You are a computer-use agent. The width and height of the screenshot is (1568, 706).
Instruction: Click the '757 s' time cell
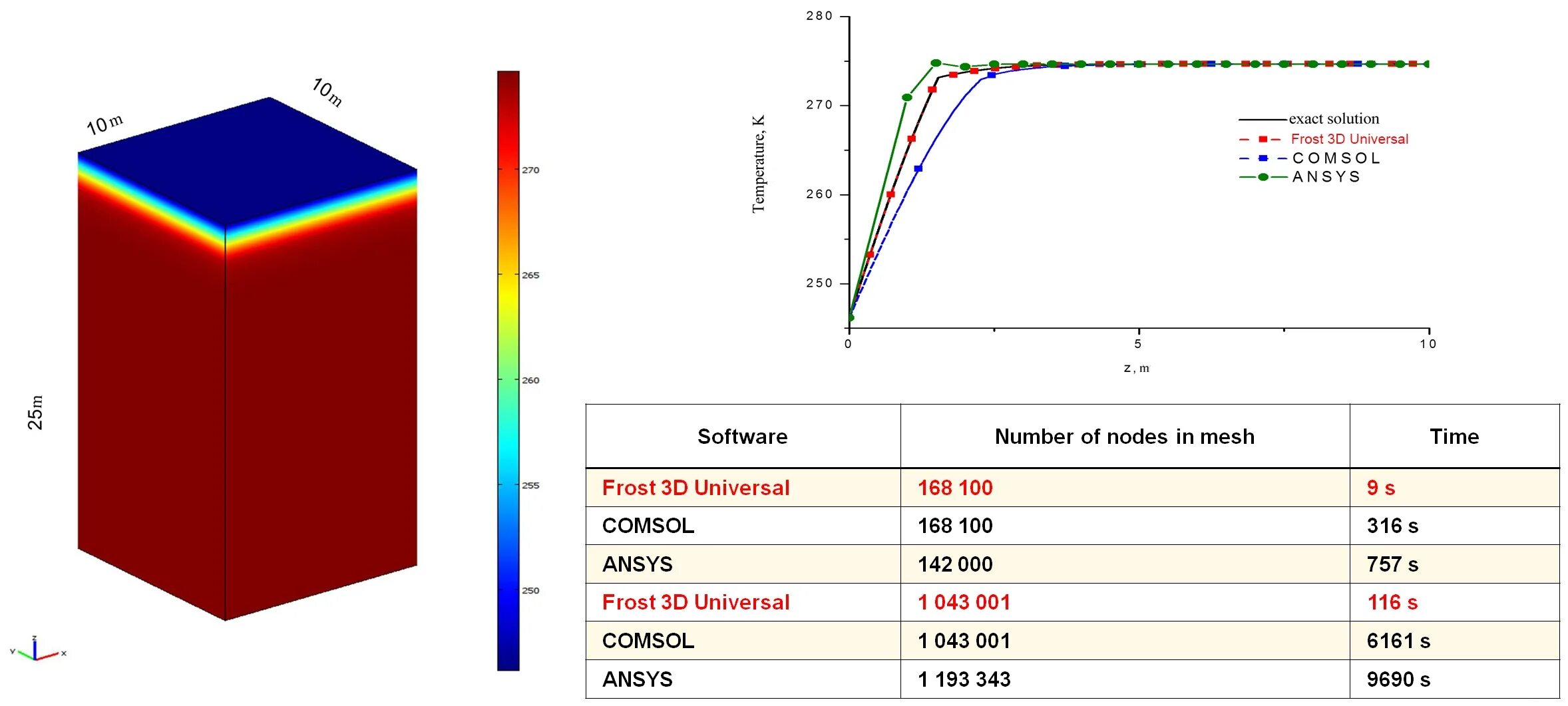click(1455, 564)
